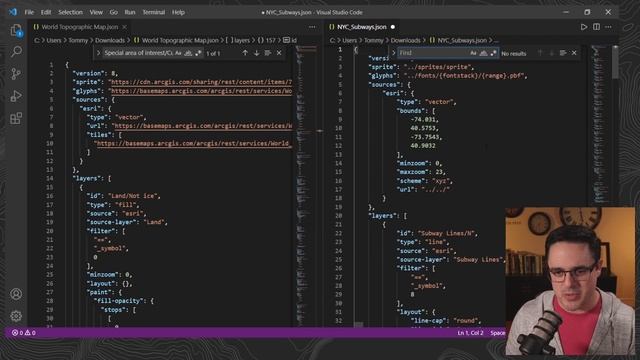Screen dimensions: 640x360
Task: Open the Selection menu
Action: pyautogui.click(x=70, y=12)
